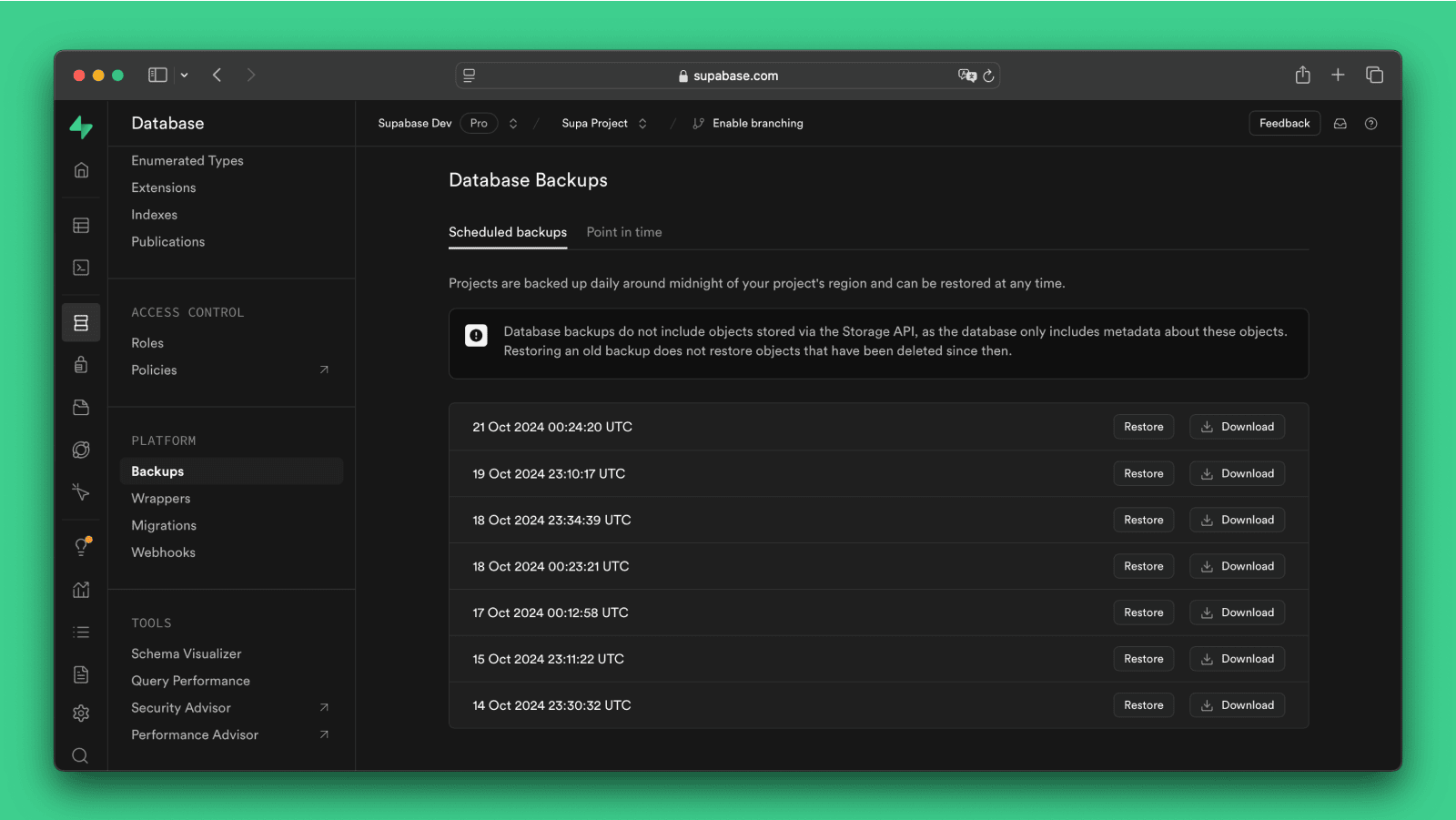This screenshot has width=1456, height=820.
Task: Open Indexes in Database menu
Action: pyautogui.click(x=155, y=215)
